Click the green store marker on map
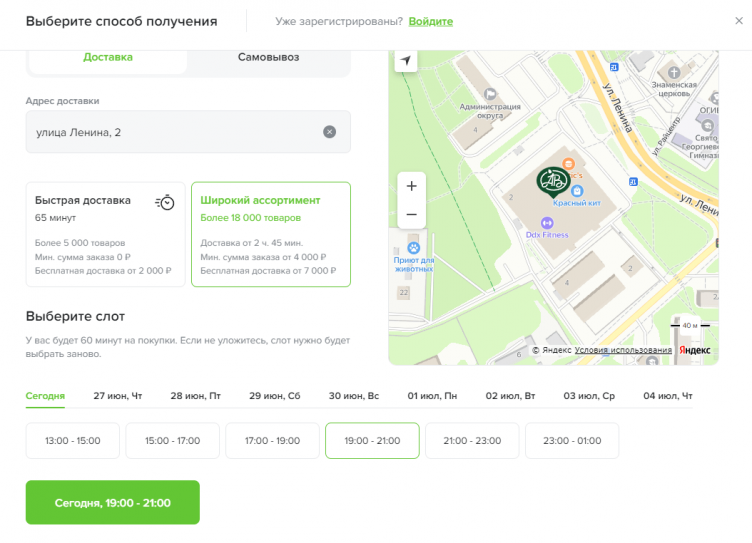The image size is (752, 543). 552,181
